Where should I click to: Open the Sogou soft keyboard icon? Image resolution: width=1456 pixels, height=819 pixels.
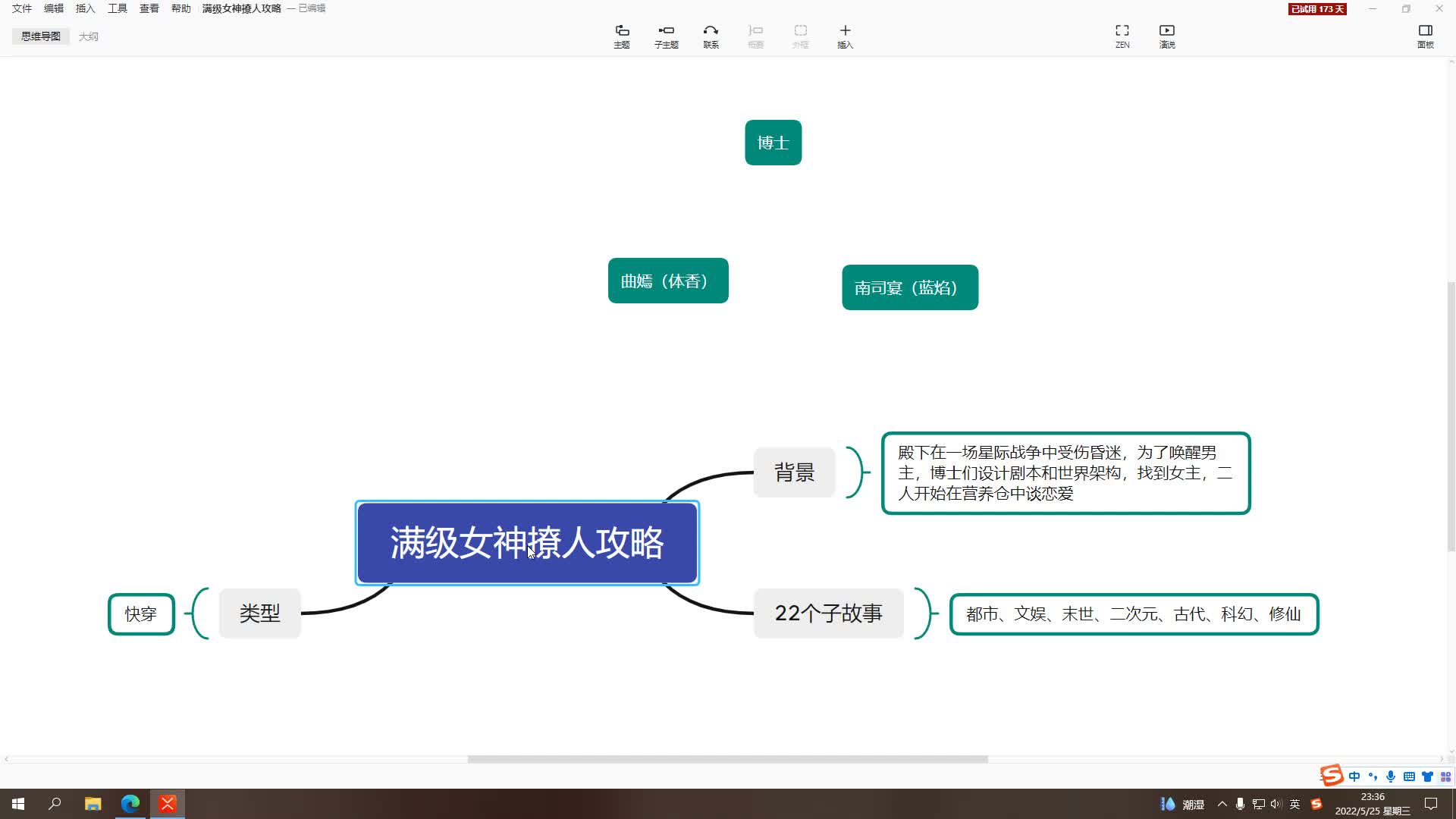point(1409,777)
